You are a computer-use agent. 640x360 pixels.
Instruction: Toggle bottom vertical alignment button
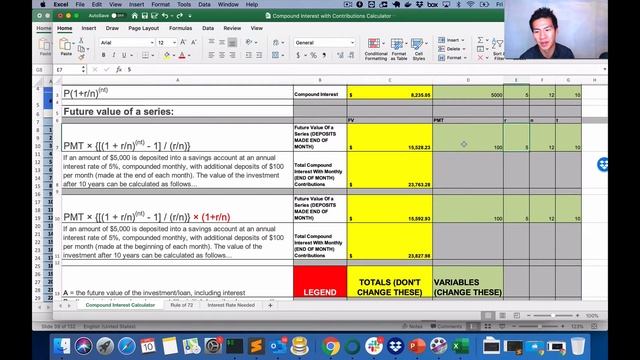(232, 42)
